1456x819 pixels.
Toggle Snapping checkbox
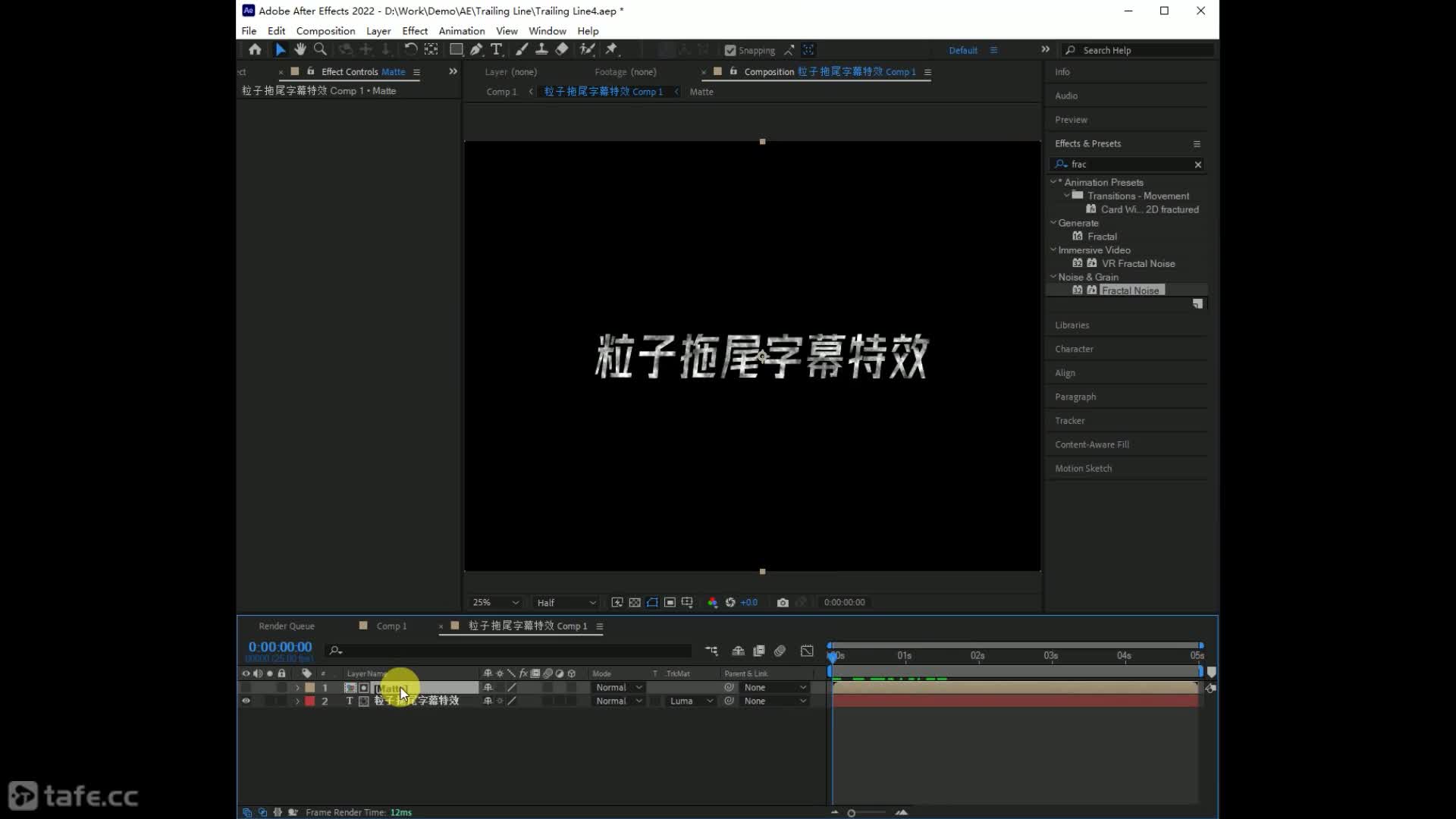click(x=730, y=50)
